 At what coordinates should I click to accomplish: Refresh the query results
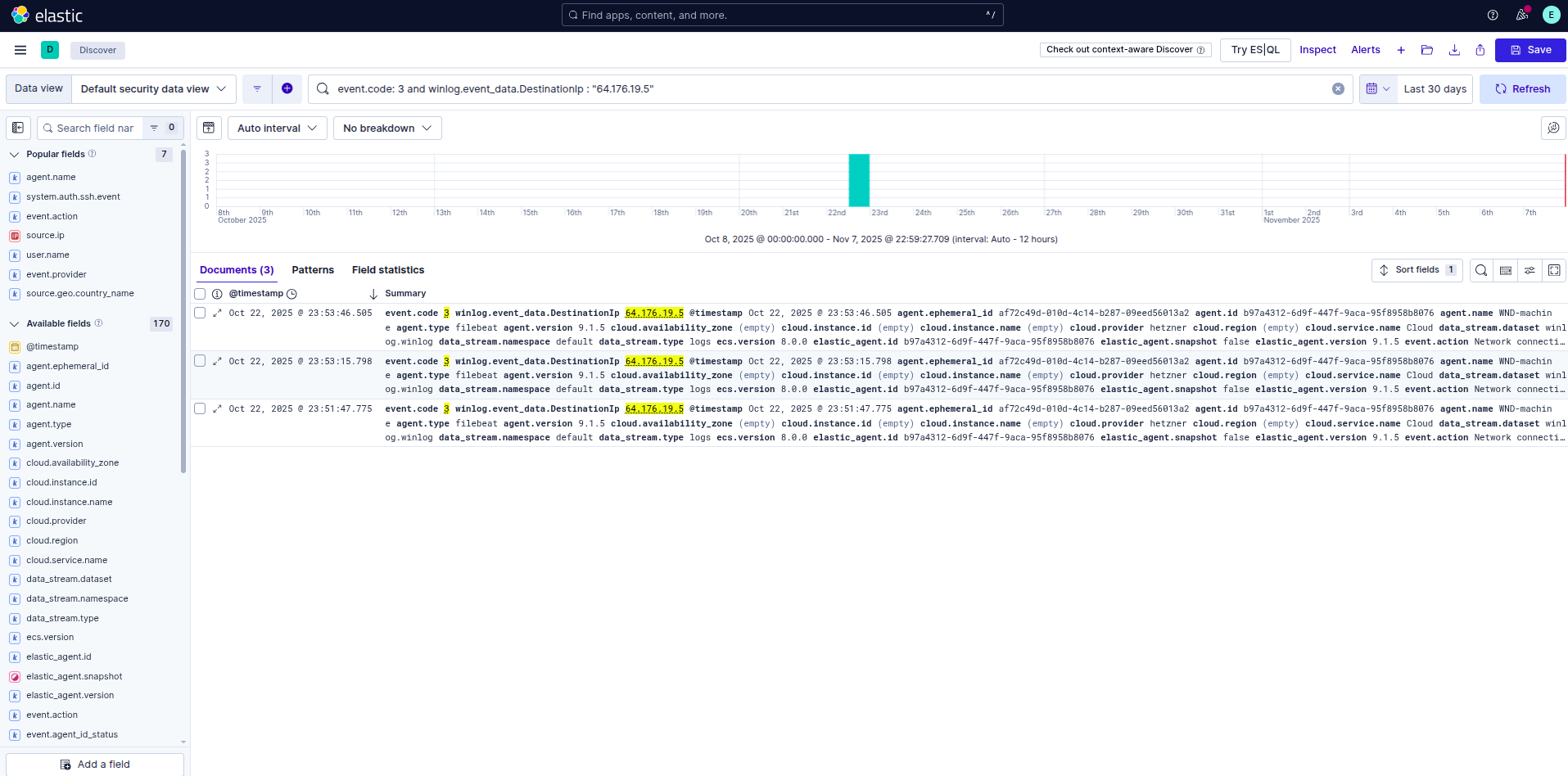tap(1521, 88)
